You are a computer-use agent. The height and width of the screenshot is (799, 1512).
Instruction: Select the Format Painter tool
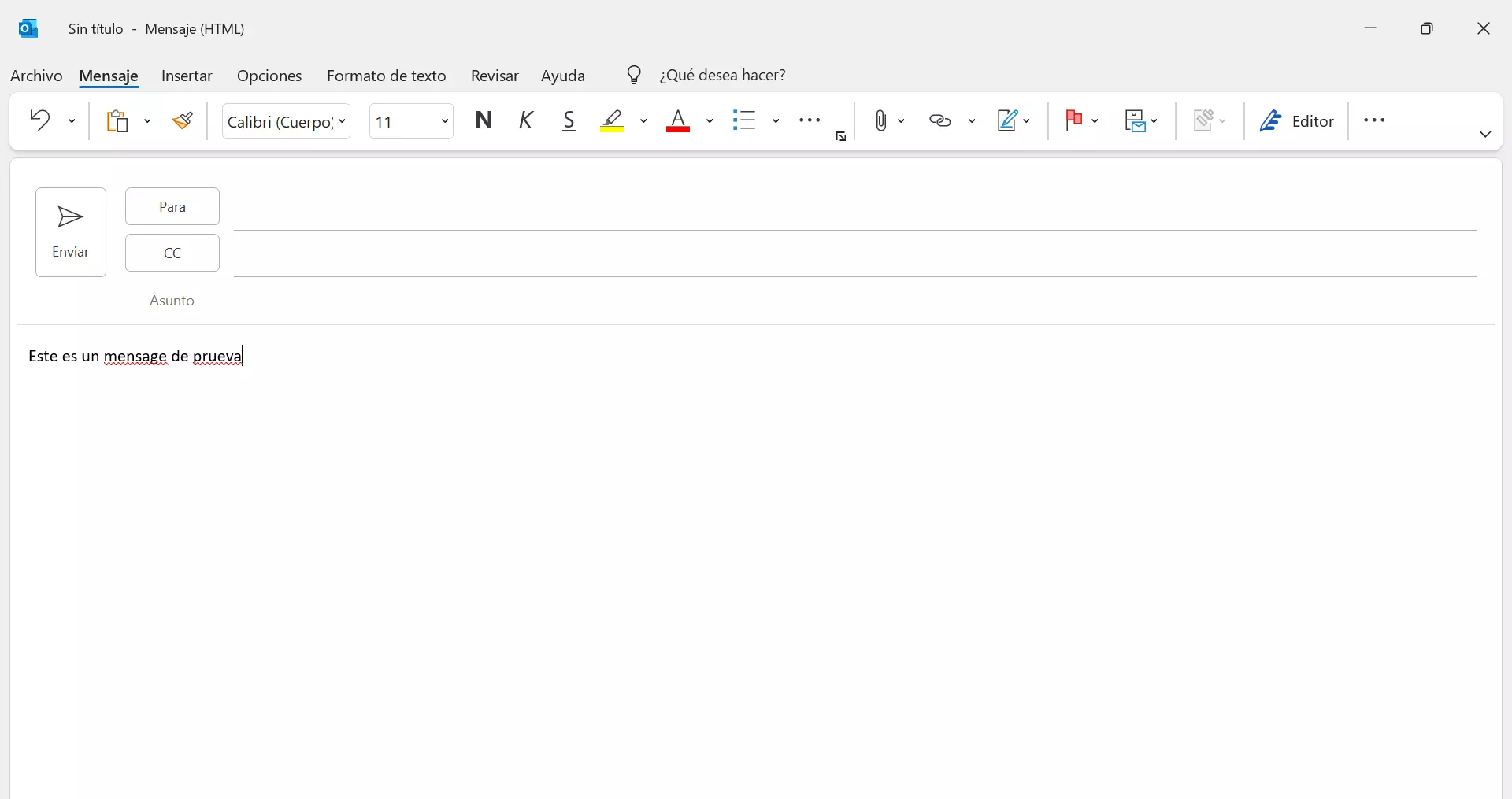coord(183,120)
